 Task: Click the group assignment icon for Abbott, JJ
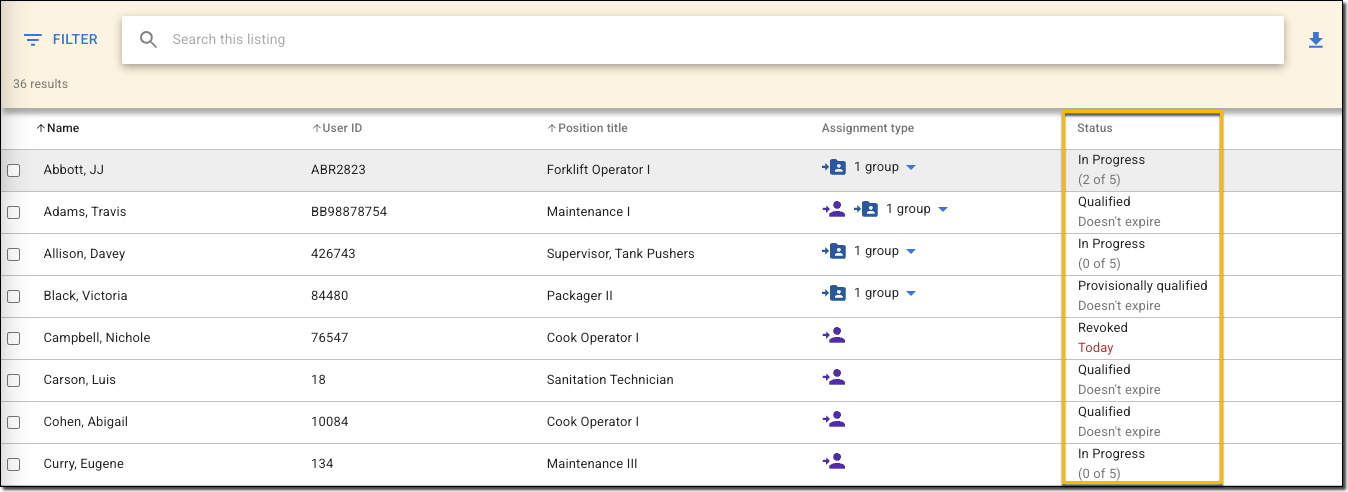click(x=834, y=168)
